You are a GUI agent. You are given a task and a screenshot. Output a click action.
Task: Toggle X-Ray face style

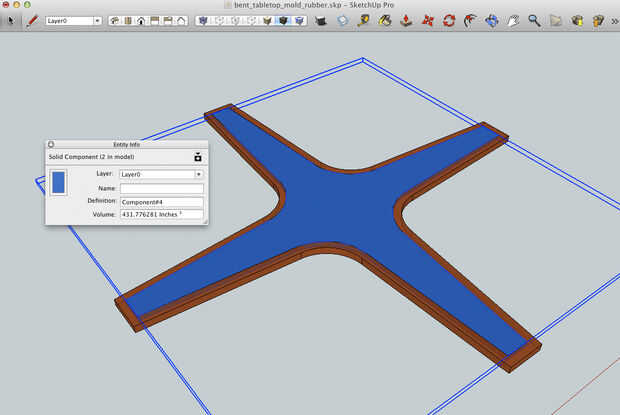[x=204, y=20]
